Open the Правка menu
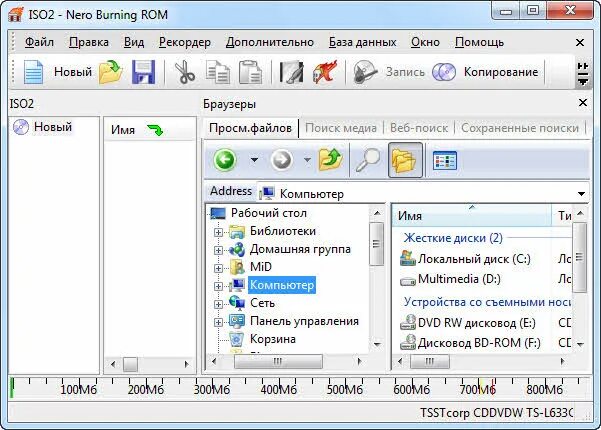Viewport: 601px width, 430px height. pyautogui.click(x=89, y=42)
